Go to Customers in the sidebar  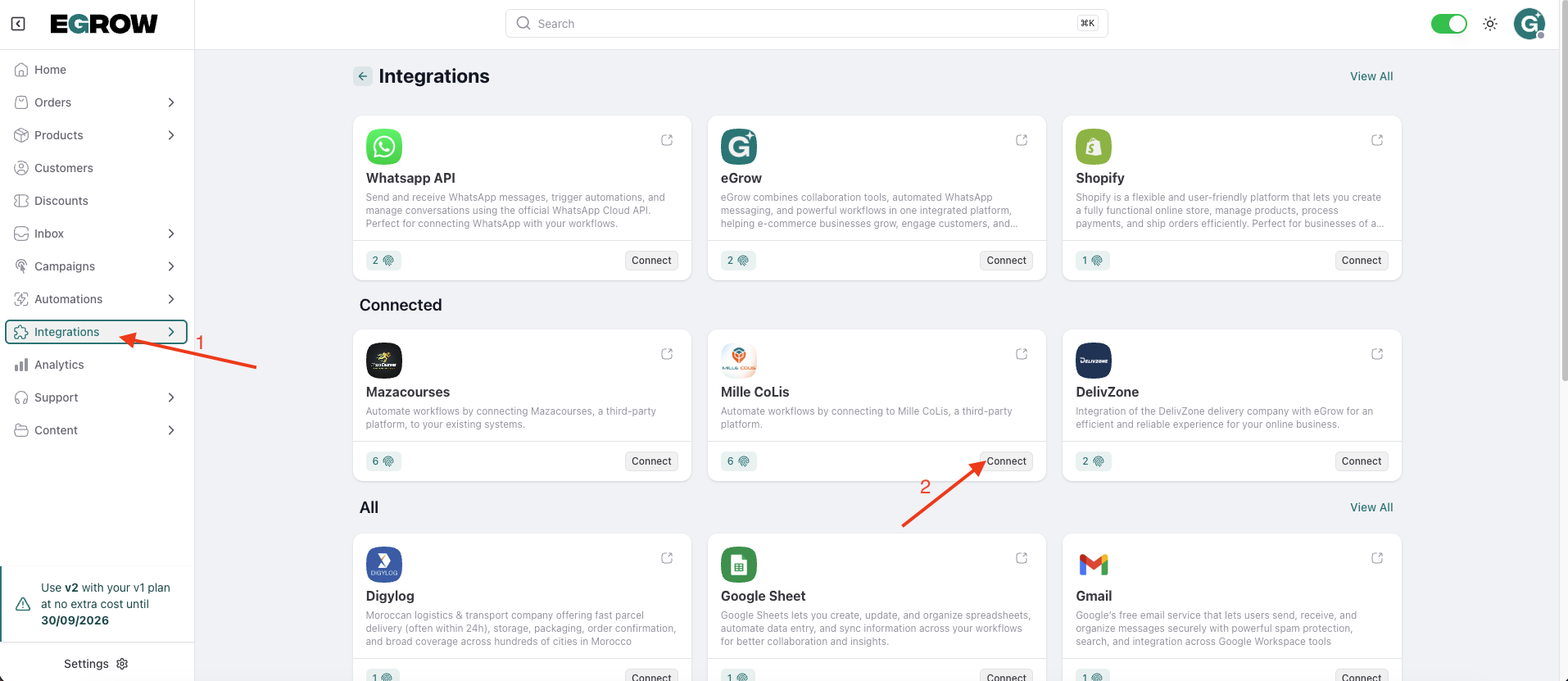[x=64, y=168]
